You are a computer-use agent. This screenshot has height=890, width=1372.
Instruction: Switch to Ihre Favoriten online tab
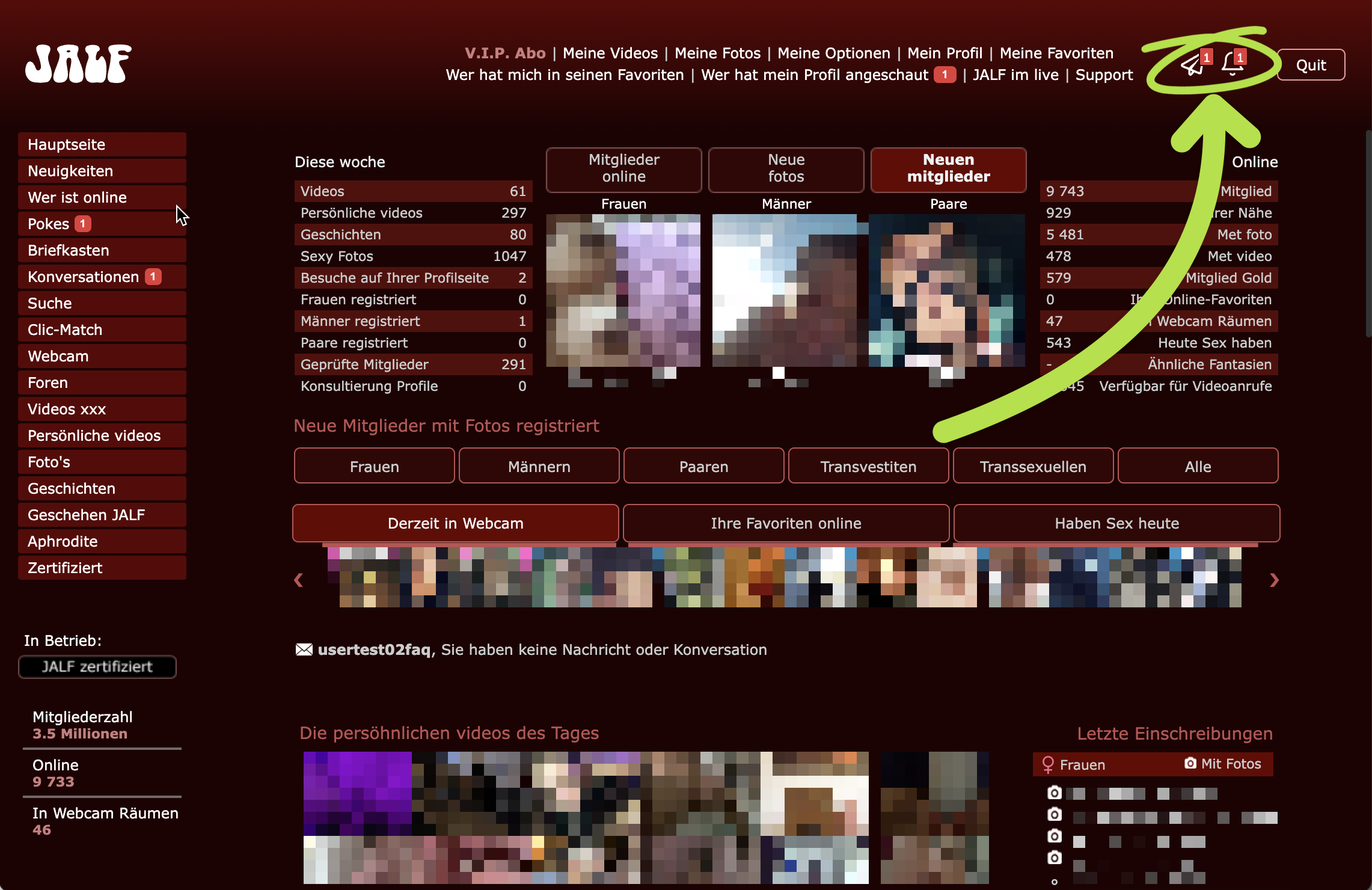[786, 523]
